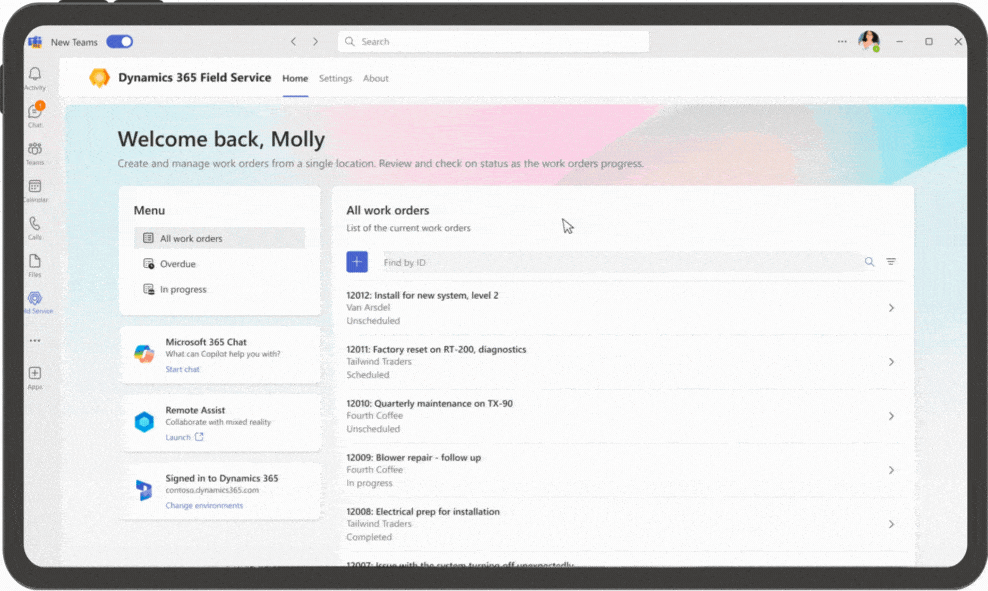Select the Field Service app icon
This screenshot has height=591, width=988.
point(35,298)
